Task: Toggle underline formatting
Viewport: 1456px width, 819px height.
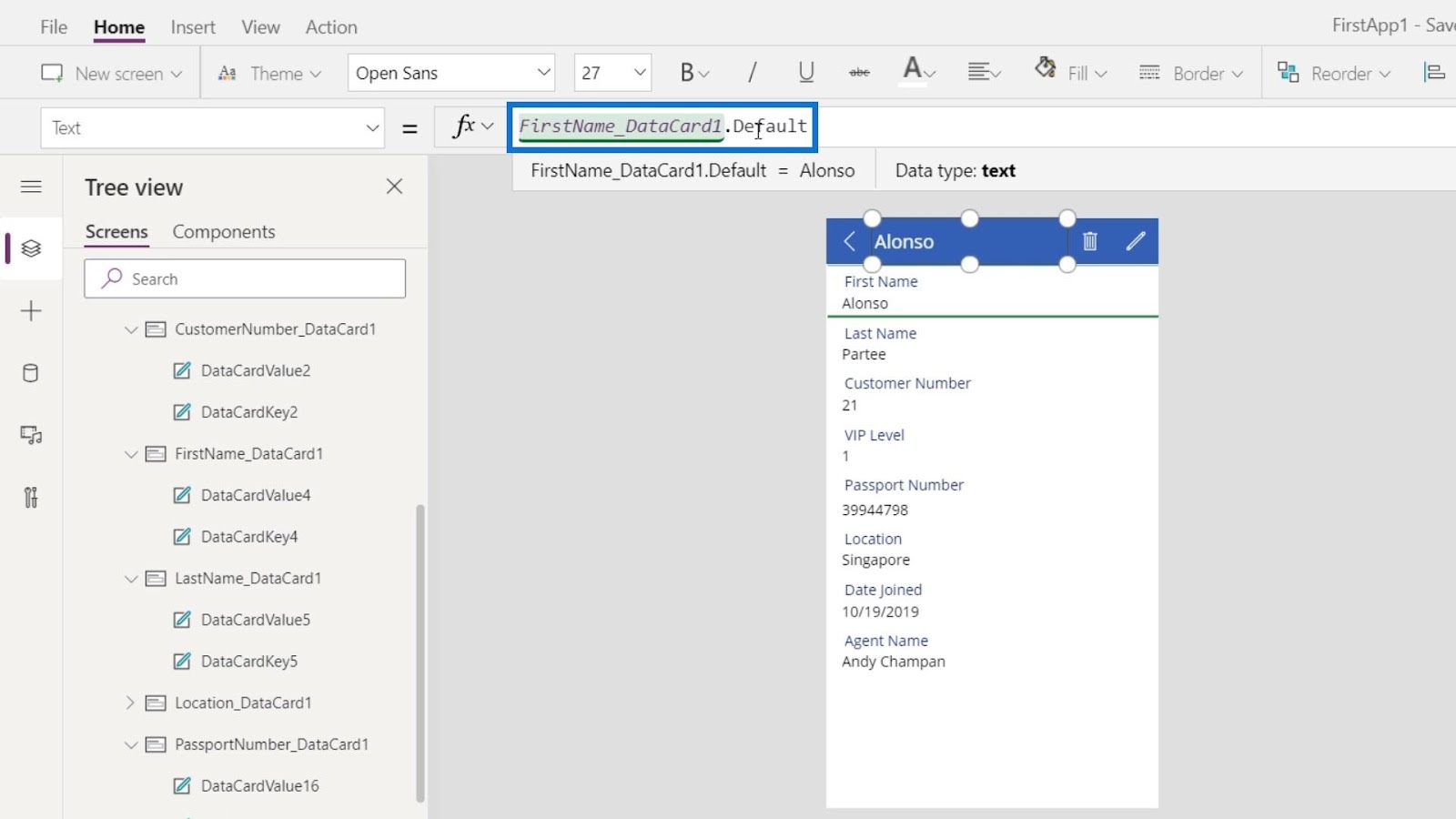Action: [805, 73]
